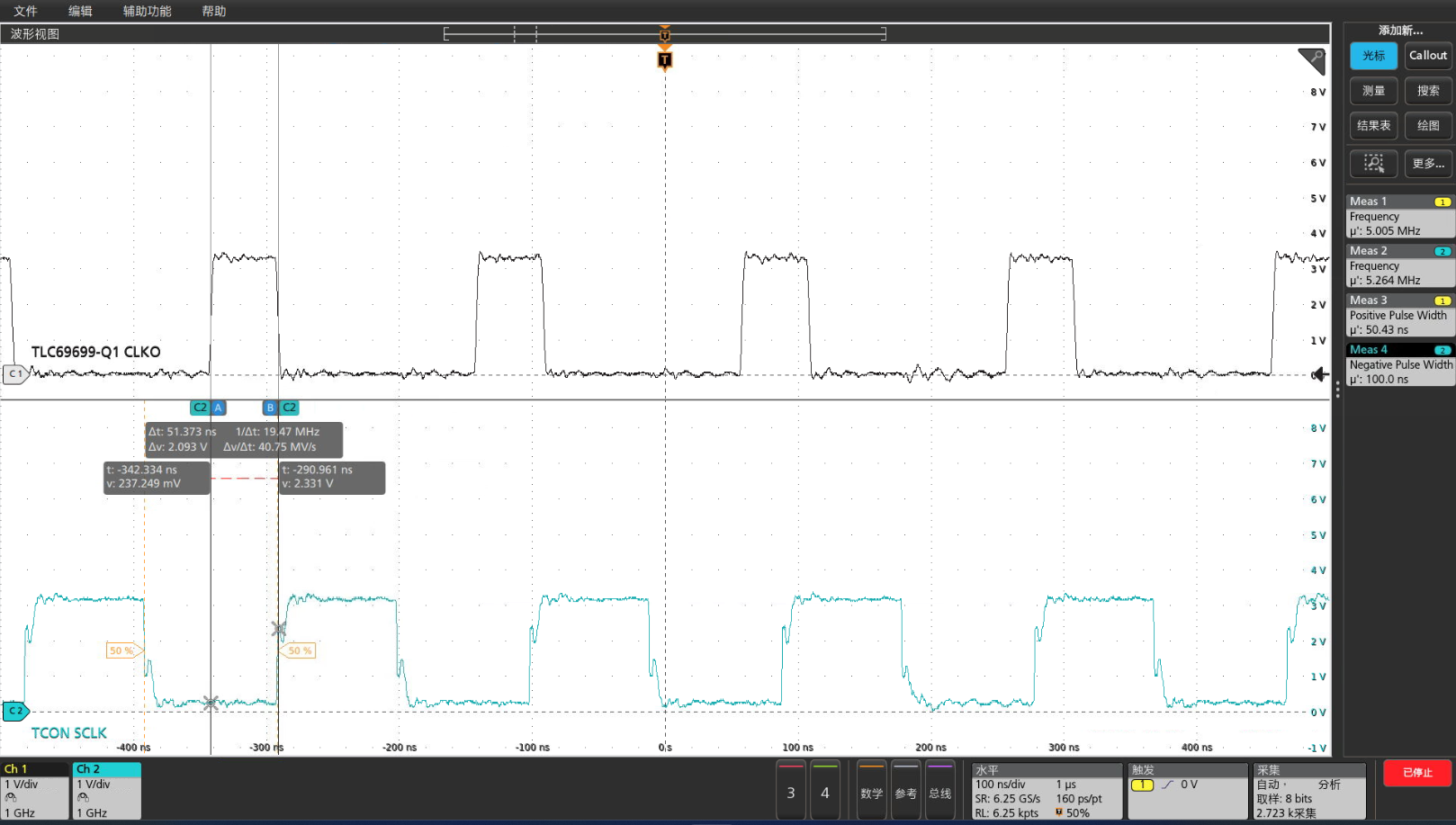The height and width of the screenshot is (825, 1456).
Task: Open the Trigger (触发) settings badge
Action: click(x=1187, y=792)
